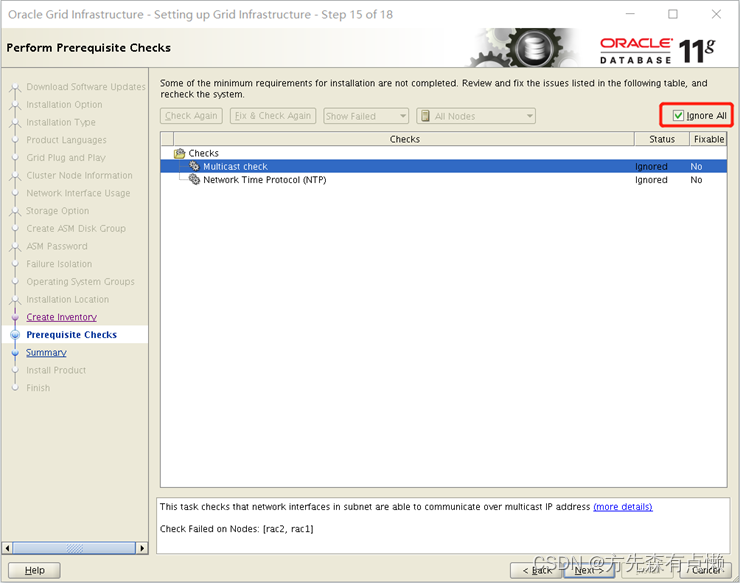Click the Installation Location step
The height and width of the screenshot is (583, 740).
click(67, 299)
